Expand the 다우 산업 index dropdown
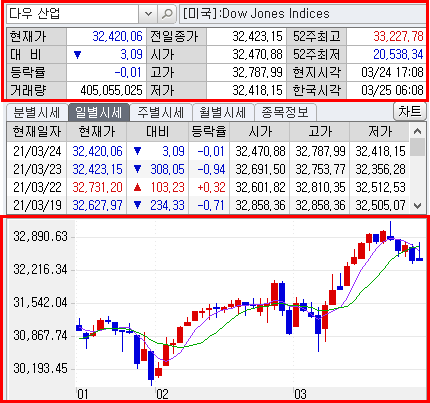 coord(148,14)
